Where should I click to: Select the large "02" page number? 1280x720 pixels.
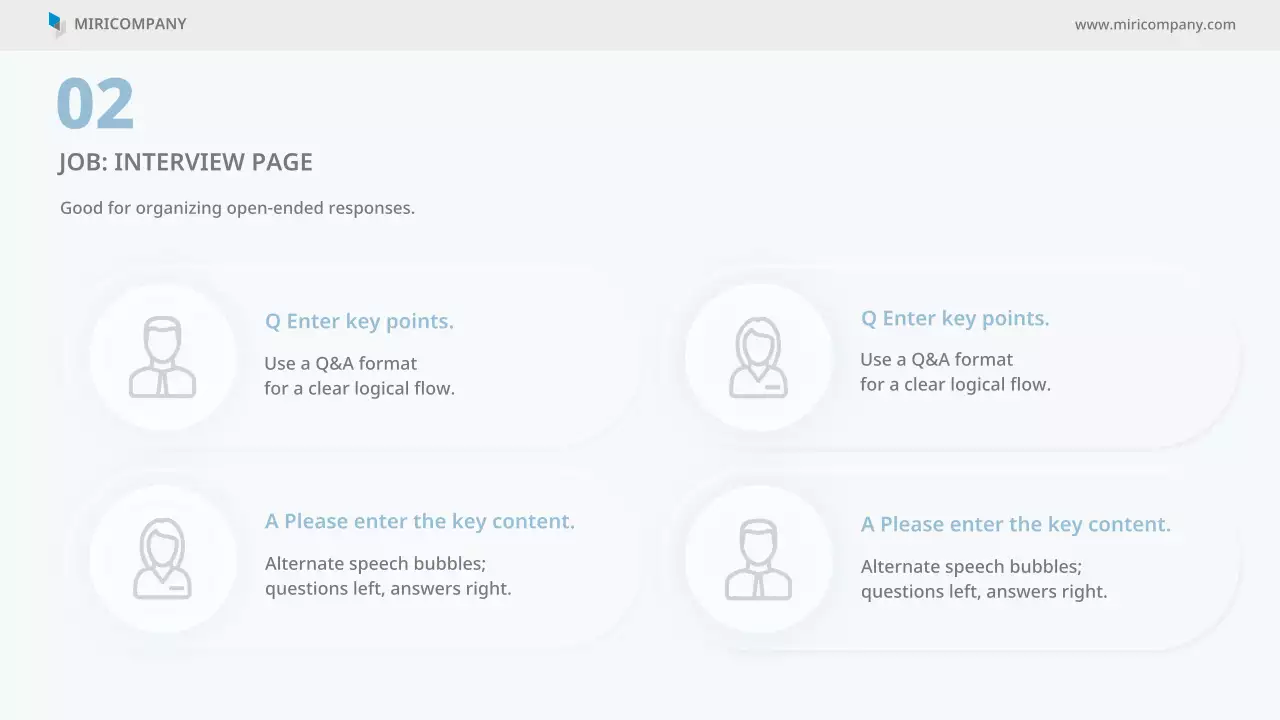95,104
